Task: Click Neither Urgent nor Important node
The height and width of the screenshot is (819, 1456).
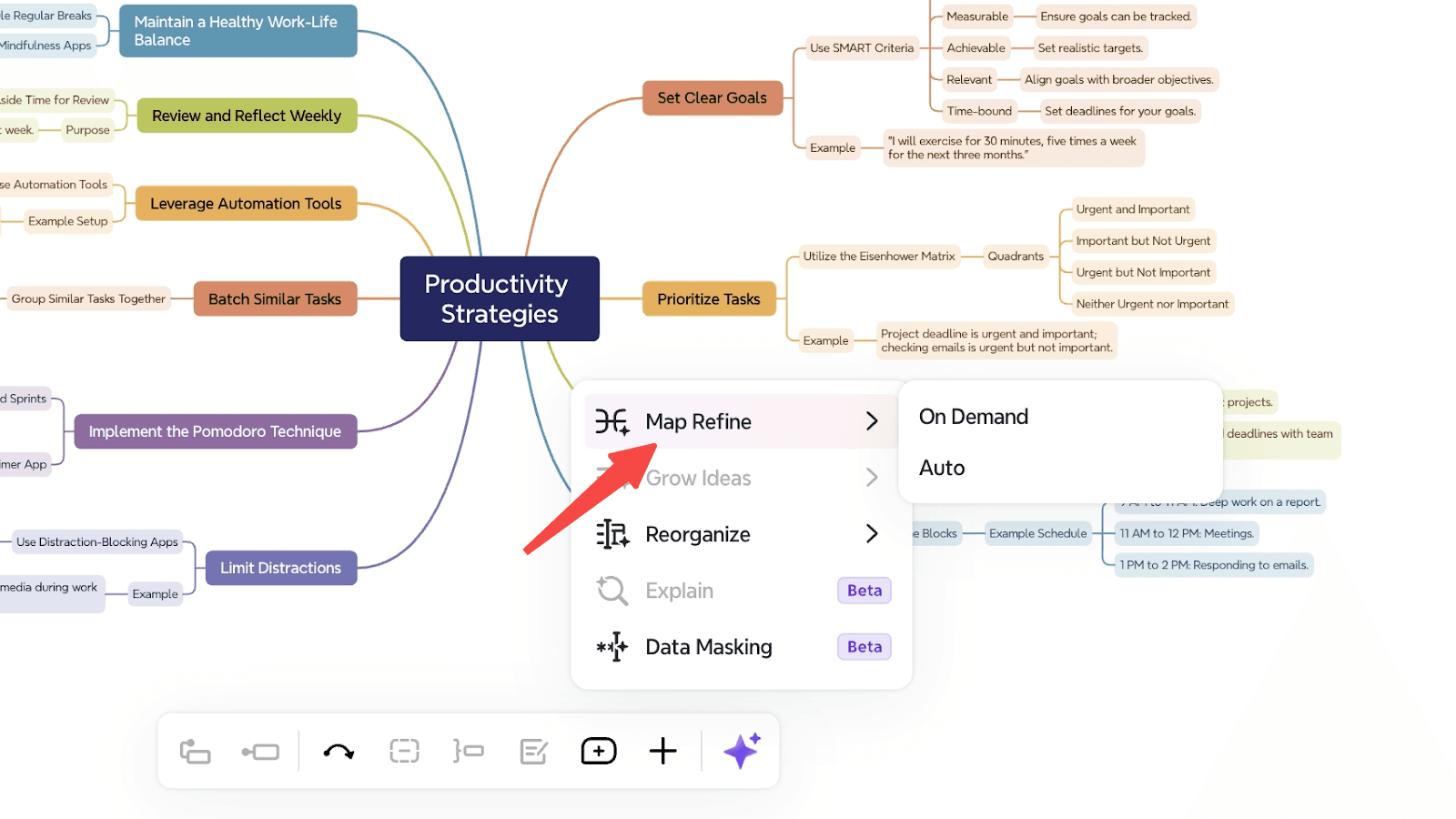Action: click(1152, 304)
